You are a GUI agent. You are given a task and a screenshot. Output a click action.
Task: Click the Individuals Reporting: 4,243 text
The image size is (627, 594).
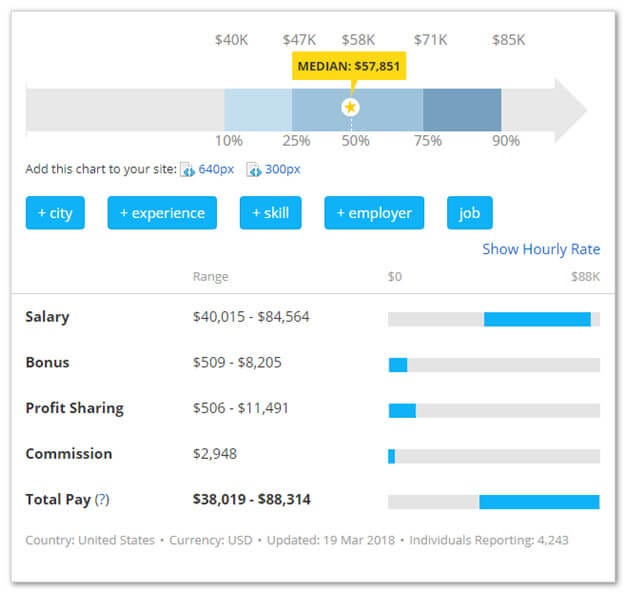coord(489,540)
